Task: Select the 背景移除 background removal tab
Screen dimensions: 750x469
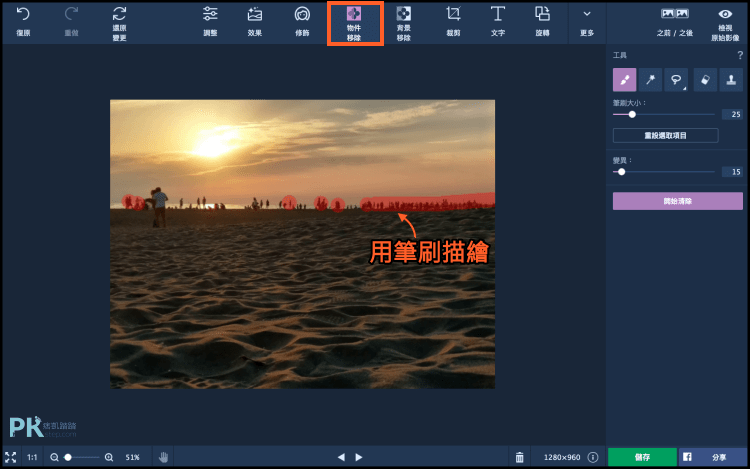Action: pyautogui.click(x=404, y=23)
